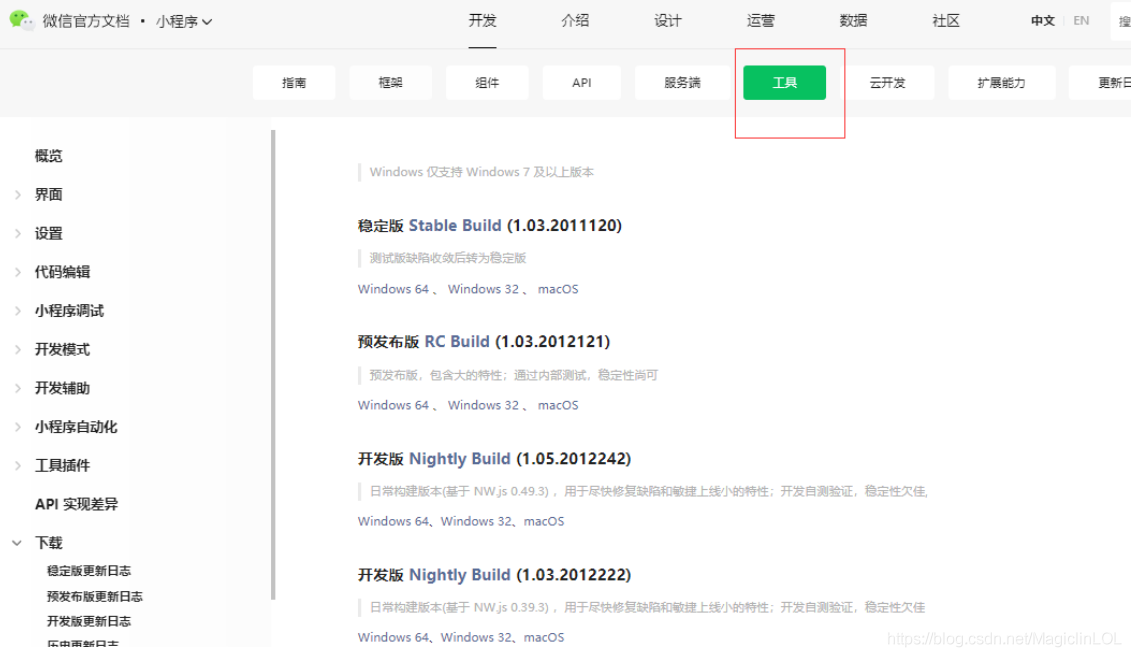
Task: Open the 服务端 sub-navigation button
Action: pyautogui.click(x=682, y=83)
